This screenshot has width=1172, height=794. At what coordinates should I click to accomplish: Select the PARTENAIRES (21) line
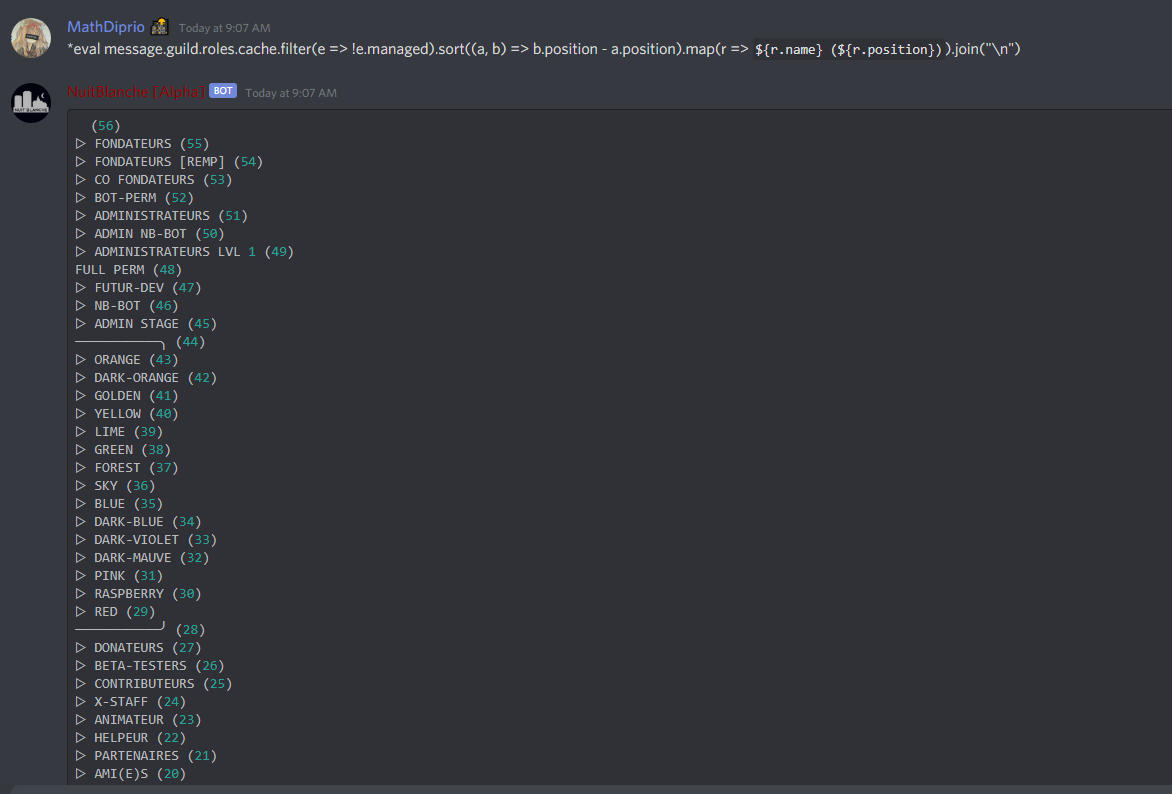tap(146, 755)
